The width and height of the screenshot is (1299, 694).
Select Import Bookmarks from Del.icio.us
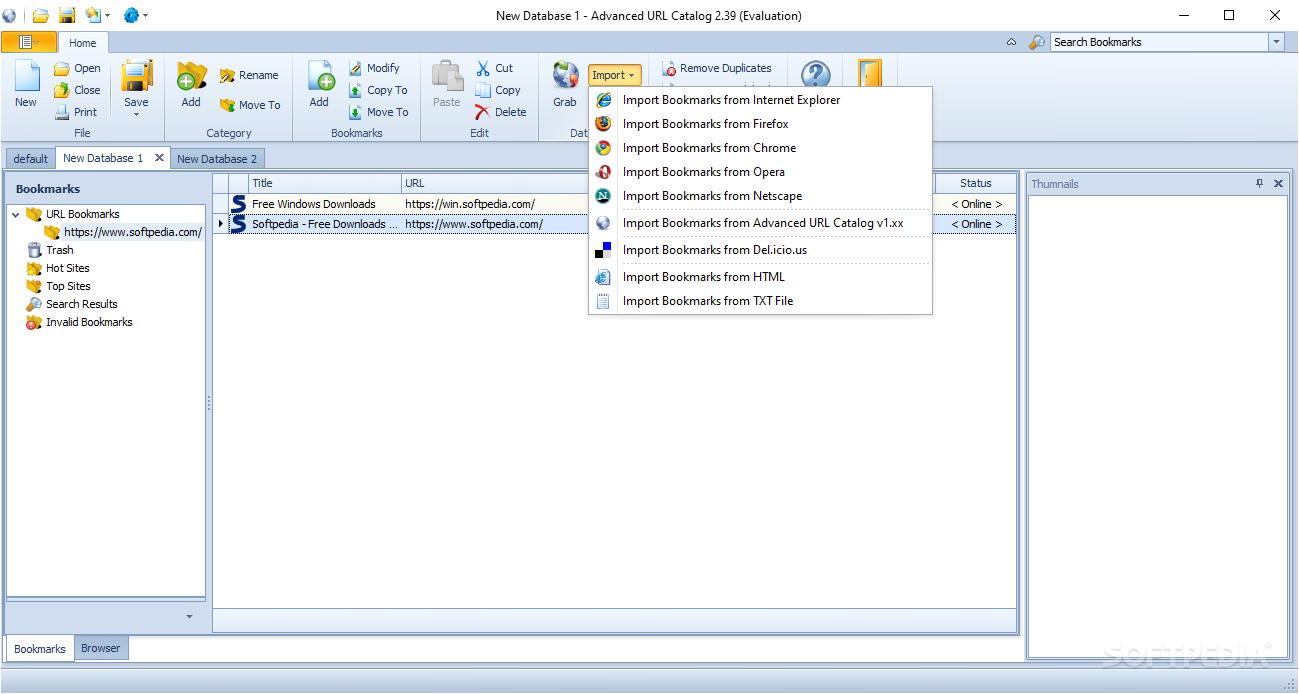[x=760, y=250]
